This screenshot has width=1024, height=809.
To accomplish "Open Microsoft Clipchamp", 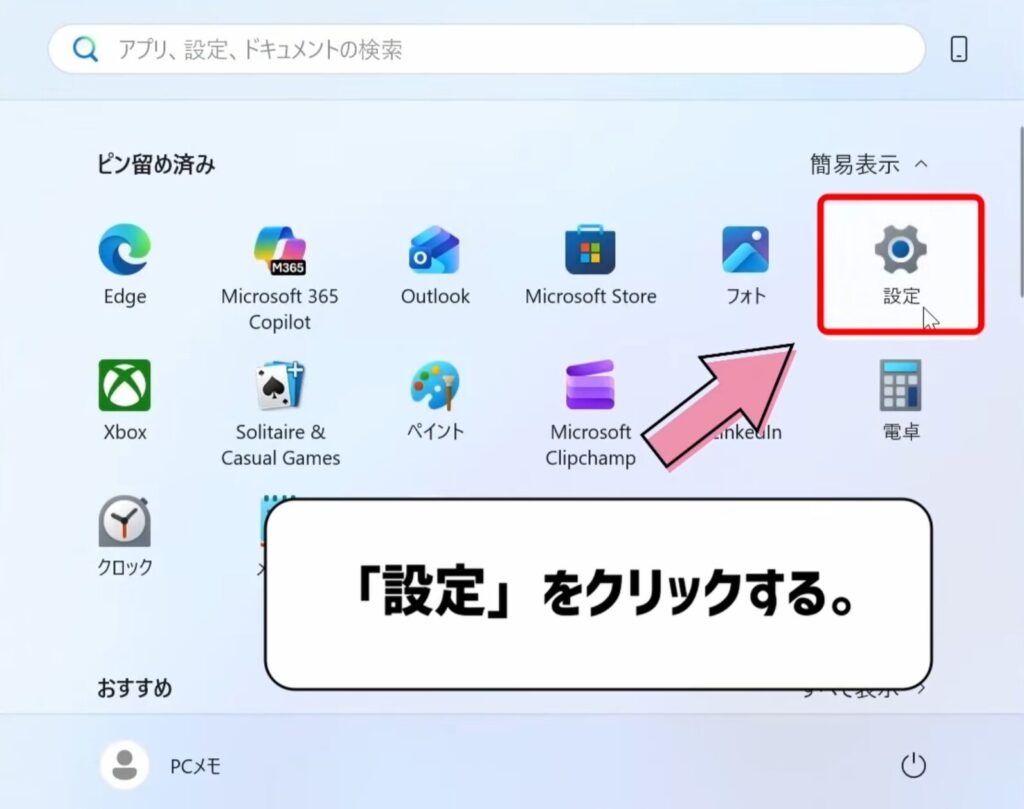I will pyautogui.click(x=589, y=390).
